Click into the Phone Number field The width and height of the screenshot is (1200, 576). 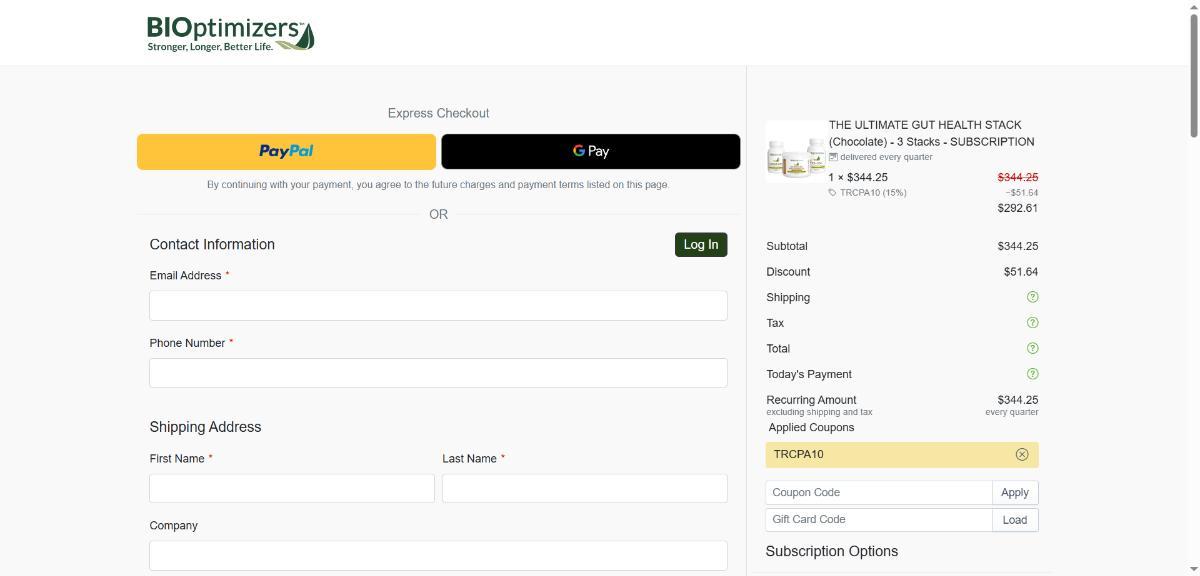click(x=438, y=373)
